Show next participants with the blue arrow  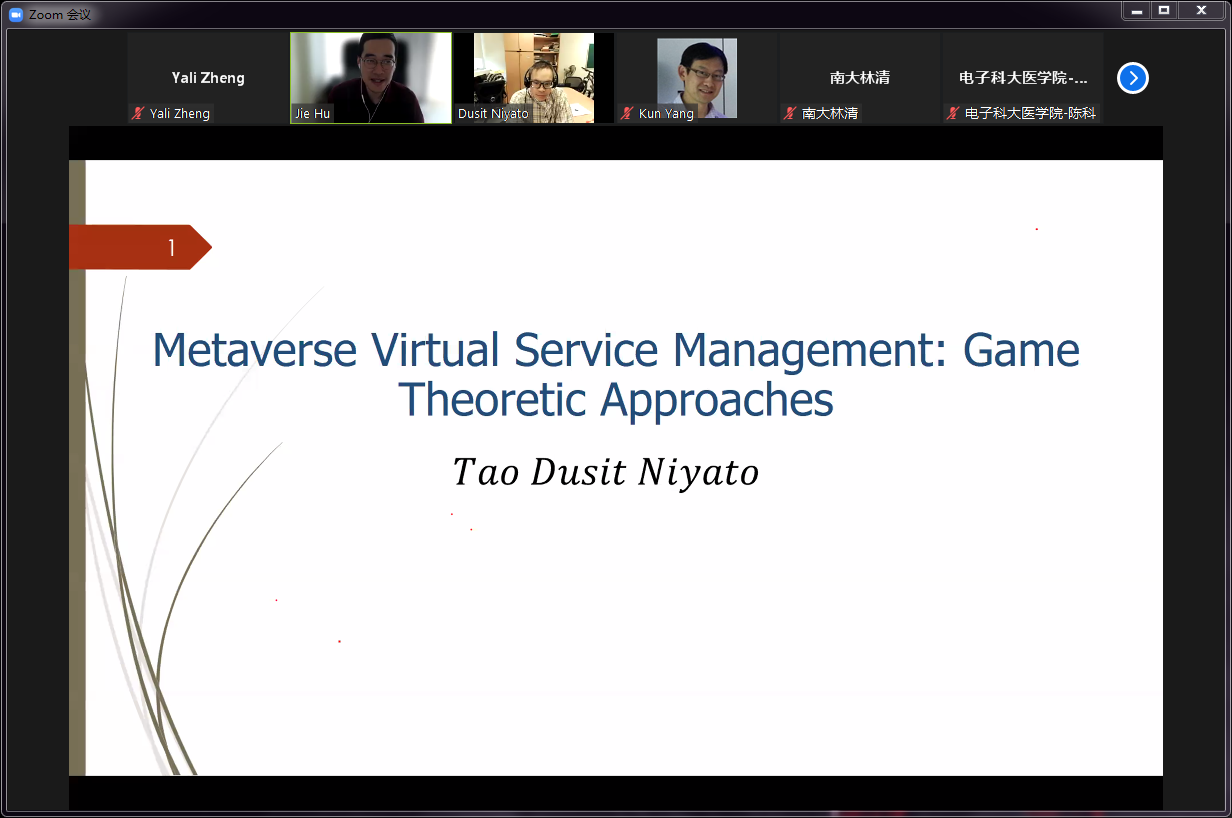pos(1132,78)
